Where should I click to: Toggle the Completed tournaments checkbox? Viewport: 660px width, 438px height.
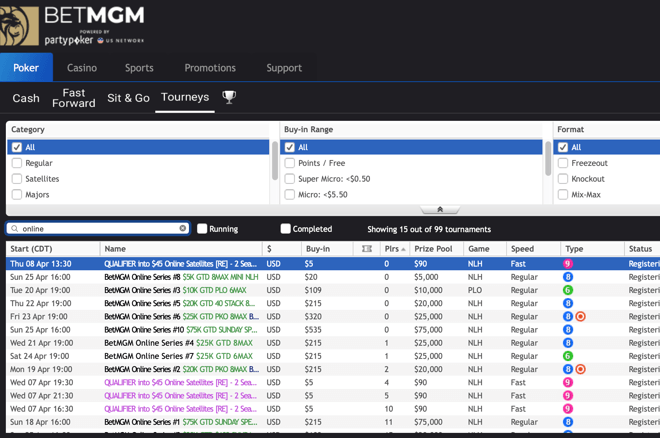pyautogui.click(x=285, y=228)
